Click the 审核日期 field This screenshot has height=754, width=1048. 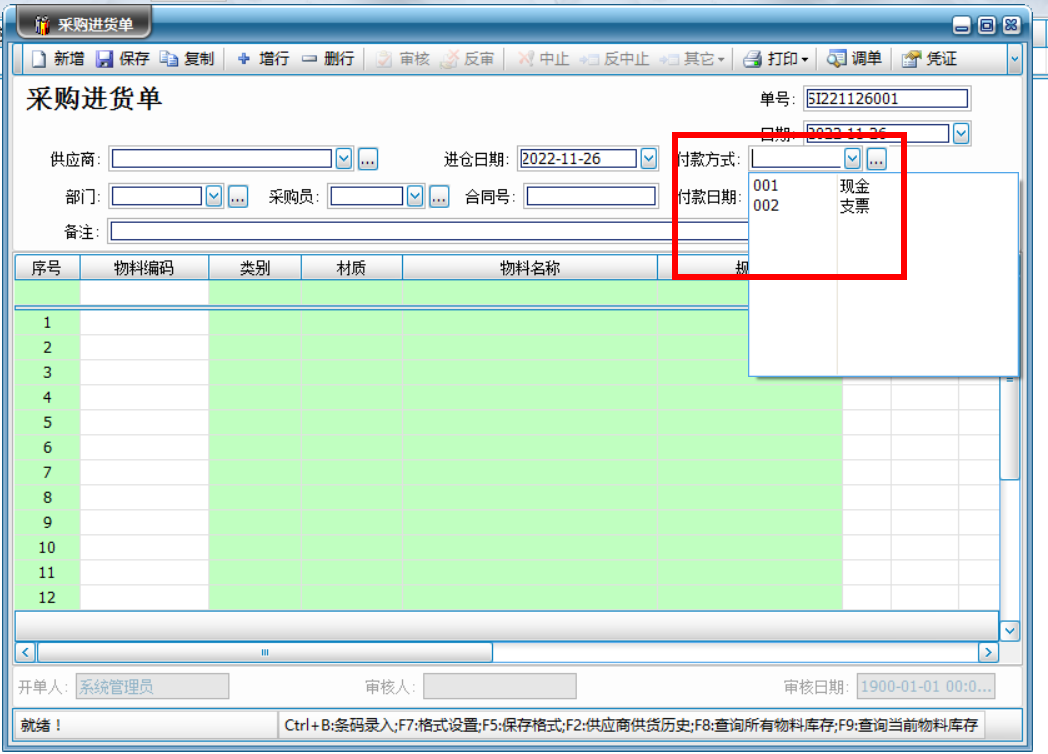[926, 686]
